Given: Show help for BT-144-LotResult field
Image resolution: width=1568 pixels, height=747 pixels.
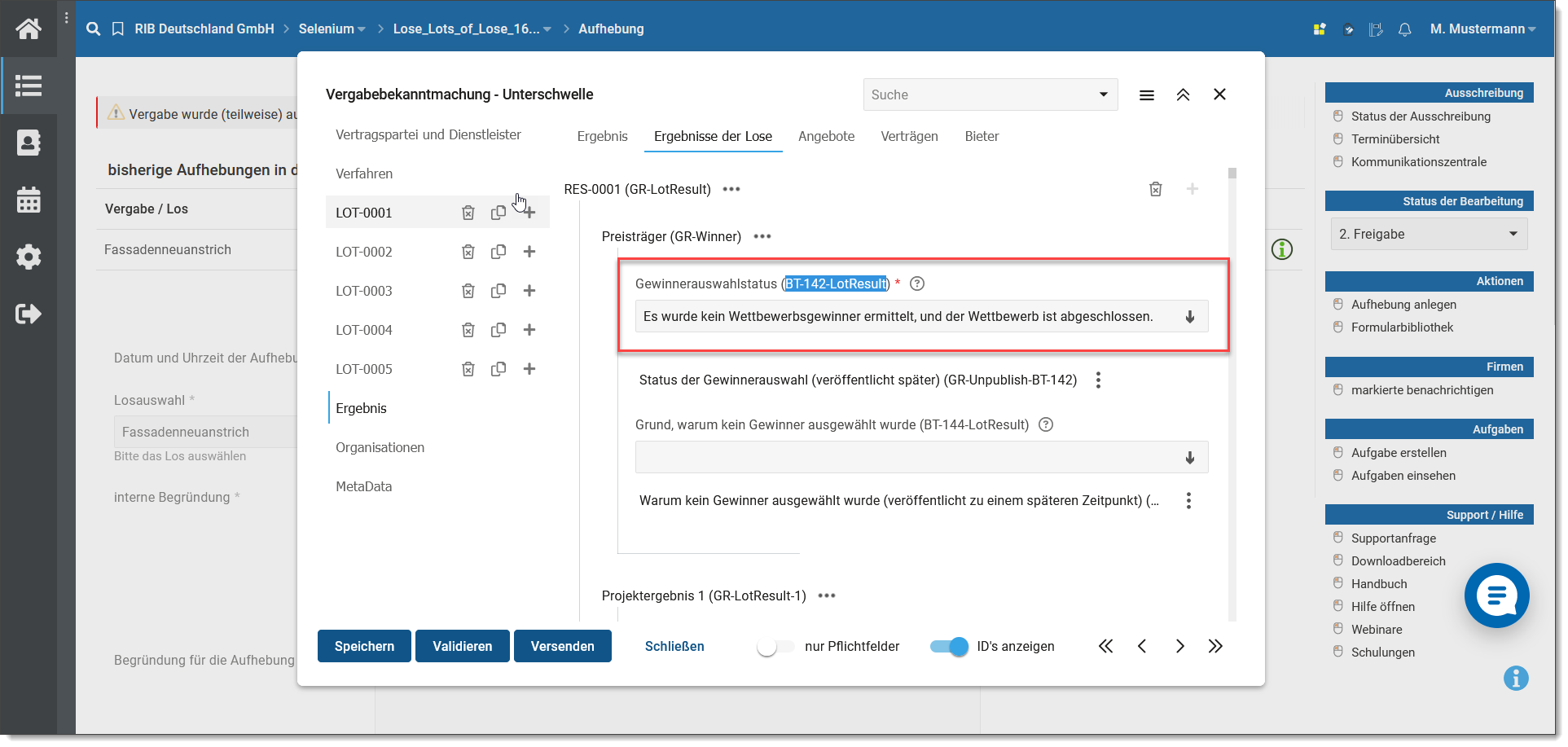Looking at the screenshot, I should click(x=1047, y=424).
